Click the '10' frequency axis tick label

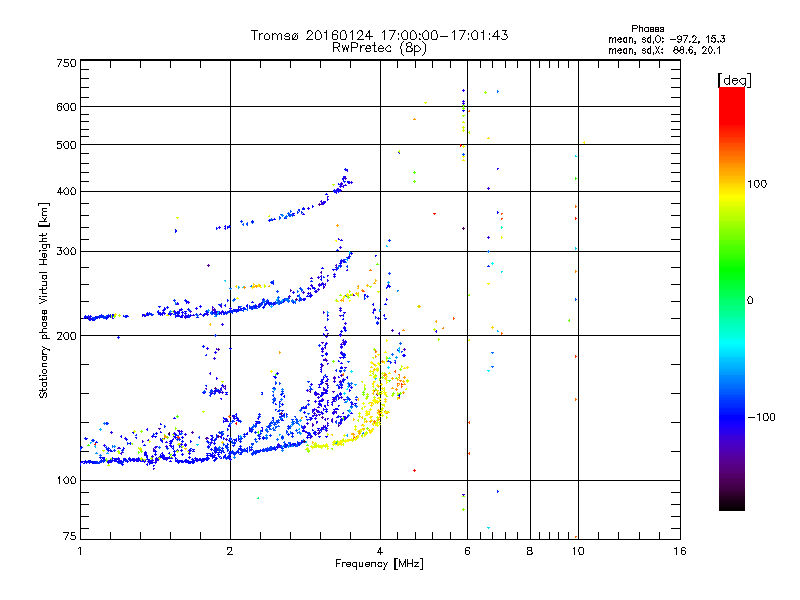[x=578, y=551]
